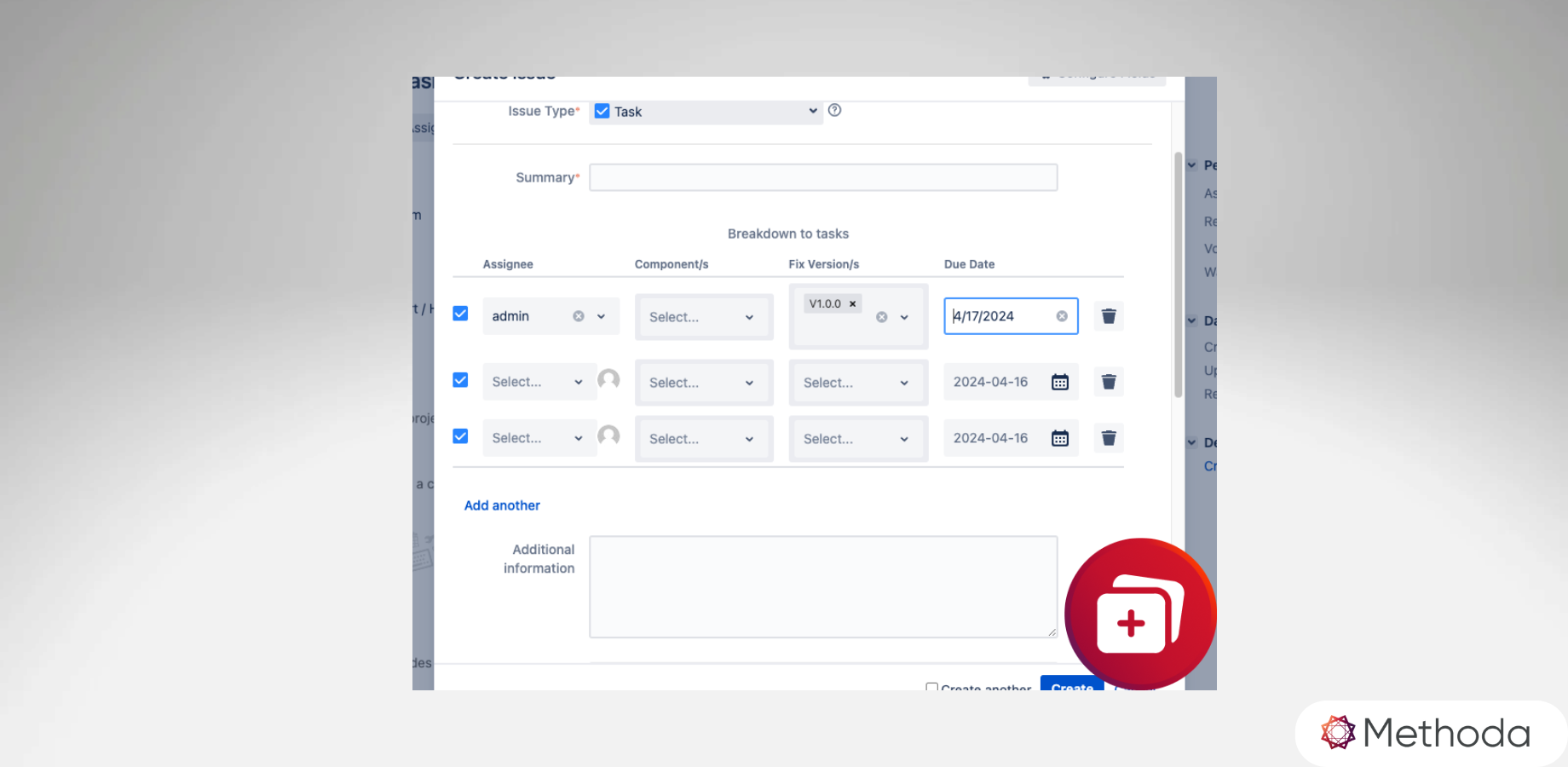Image resolution: width=1568 pixels, height=767 pixels.
Task: Click the Component/s column header
Action: point(672,264)
